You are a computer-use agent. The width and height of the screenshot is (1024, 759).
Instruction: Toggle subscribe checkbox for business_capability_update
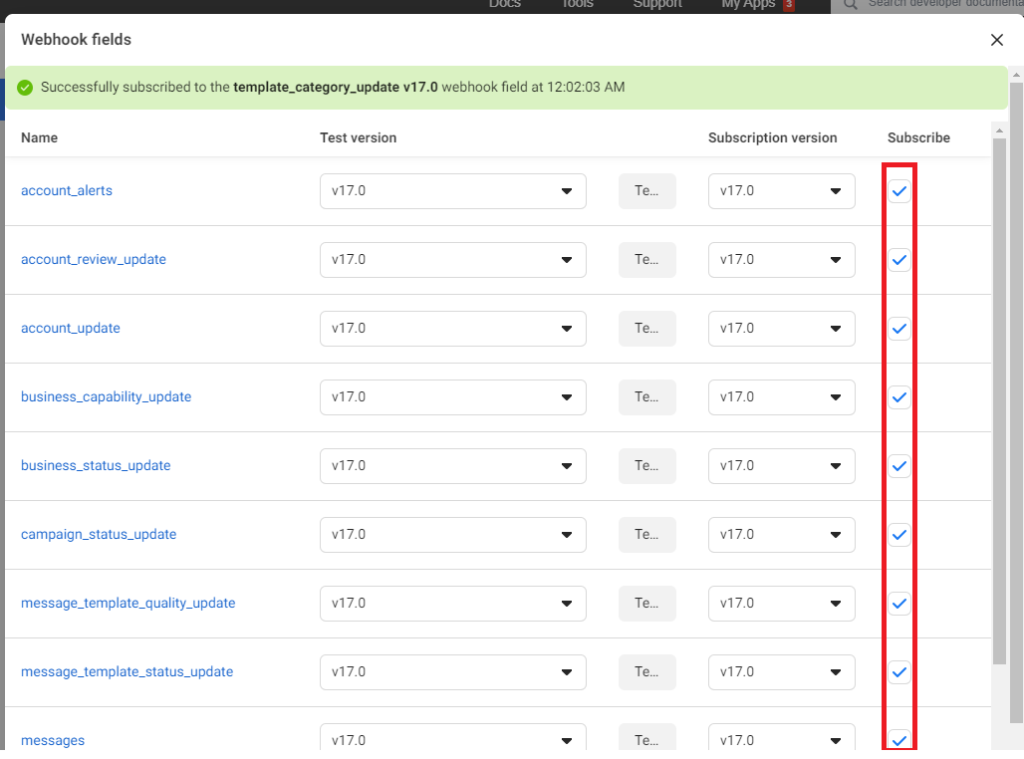point(899,397)
